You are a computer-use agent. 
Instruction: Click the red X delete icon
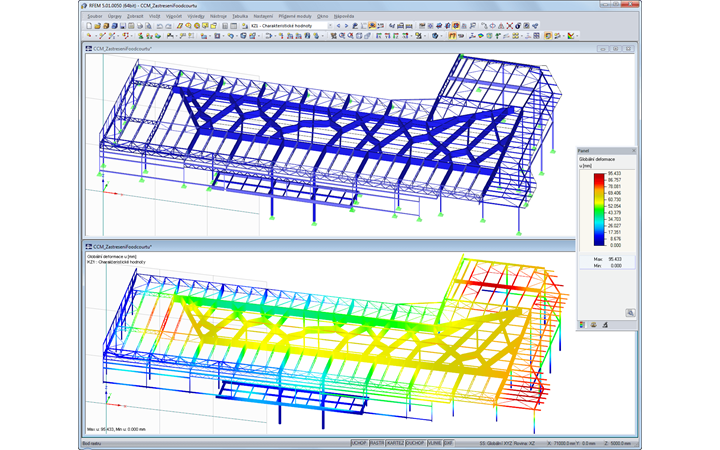coord(509,26)
